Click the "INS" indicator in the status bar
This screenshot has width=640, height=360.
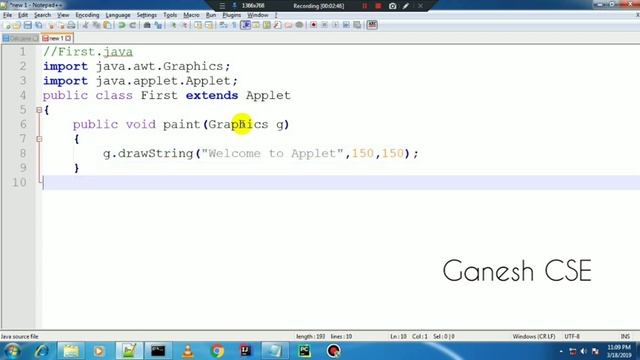click(625, 336)
